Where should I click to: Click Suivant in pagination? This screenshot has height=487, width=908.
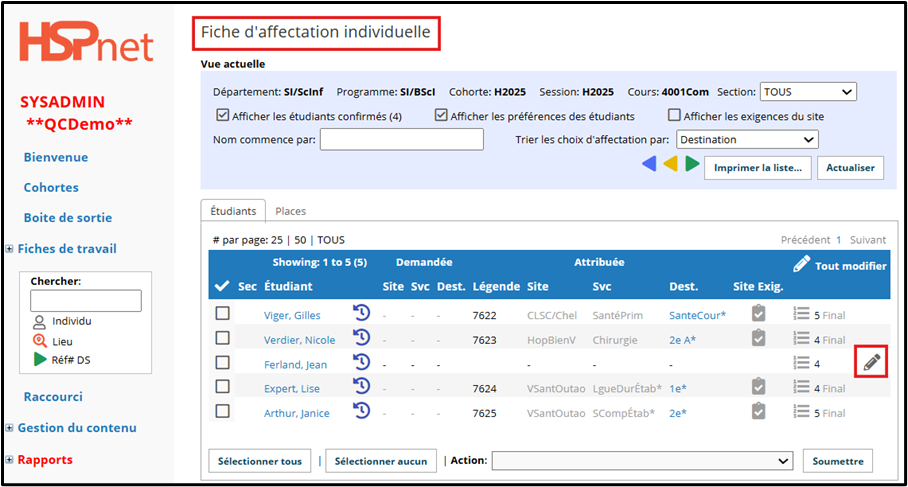(867, 240)
